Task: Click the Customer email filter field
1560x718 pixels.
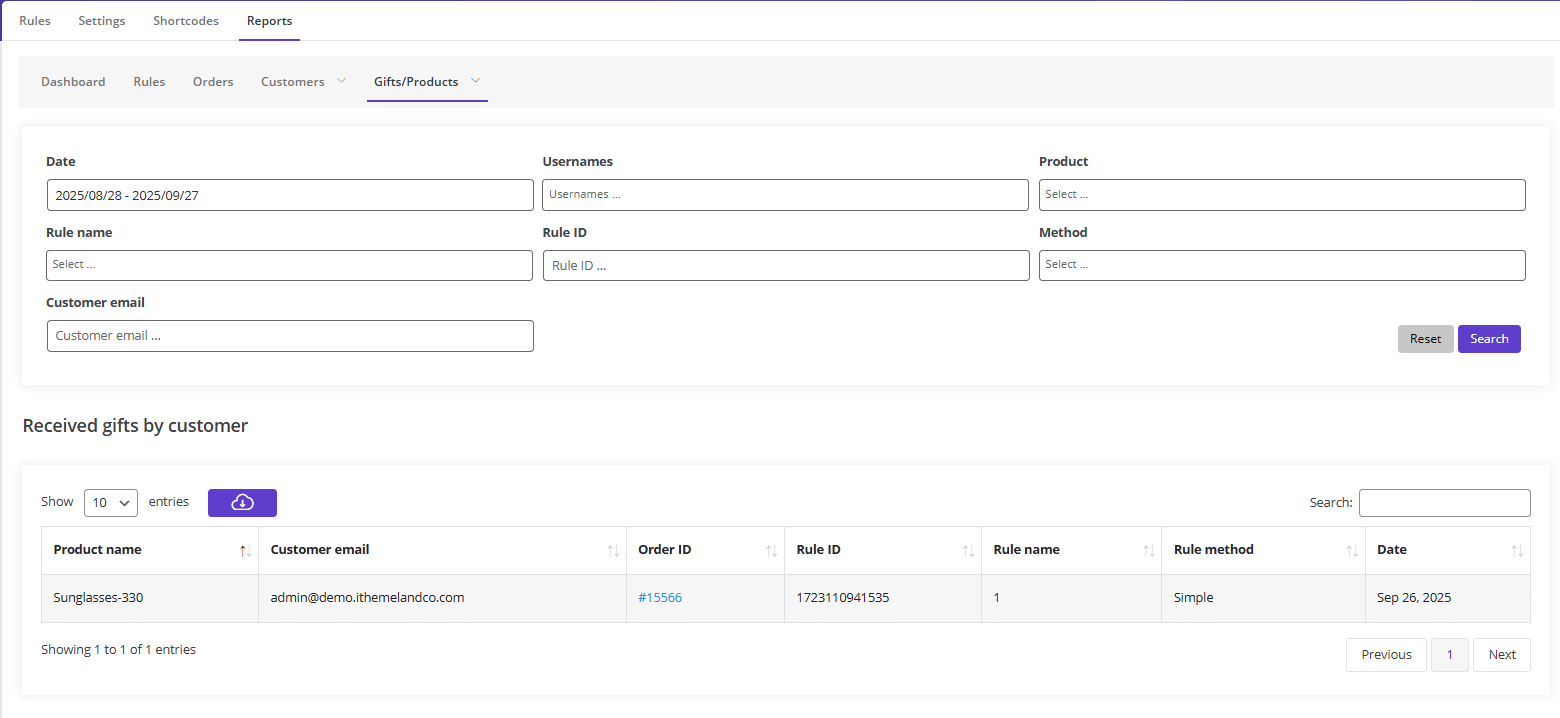Action: tap(290, 336)
